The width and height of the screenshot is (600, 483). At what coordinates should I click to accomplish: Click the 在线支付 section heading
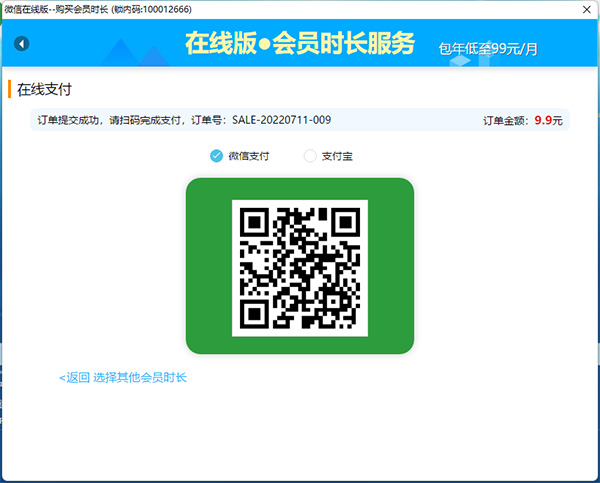(x=45, y=89)
